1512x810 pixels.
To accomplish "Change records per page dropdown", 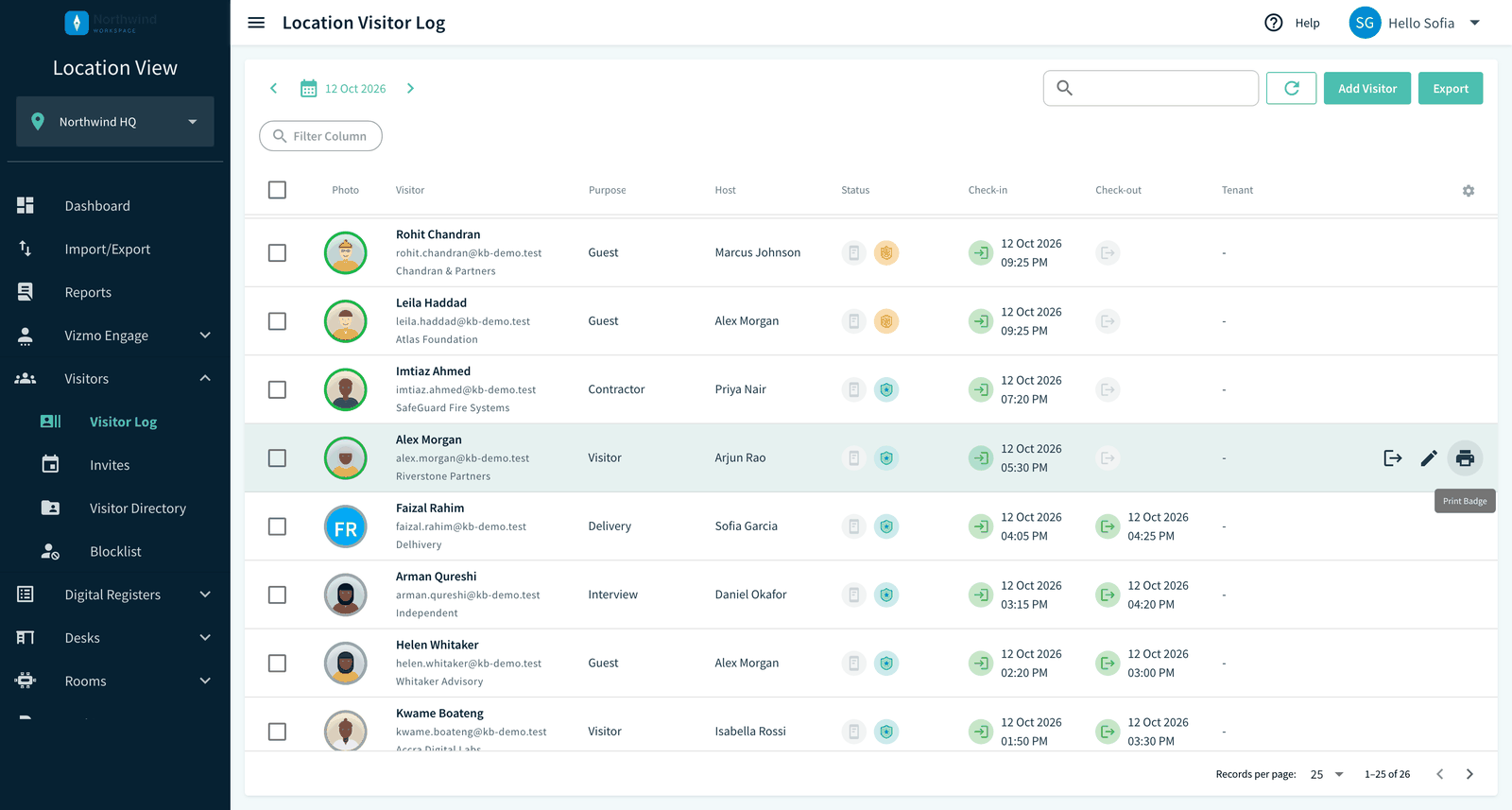I will click(x=1327, y=774).
